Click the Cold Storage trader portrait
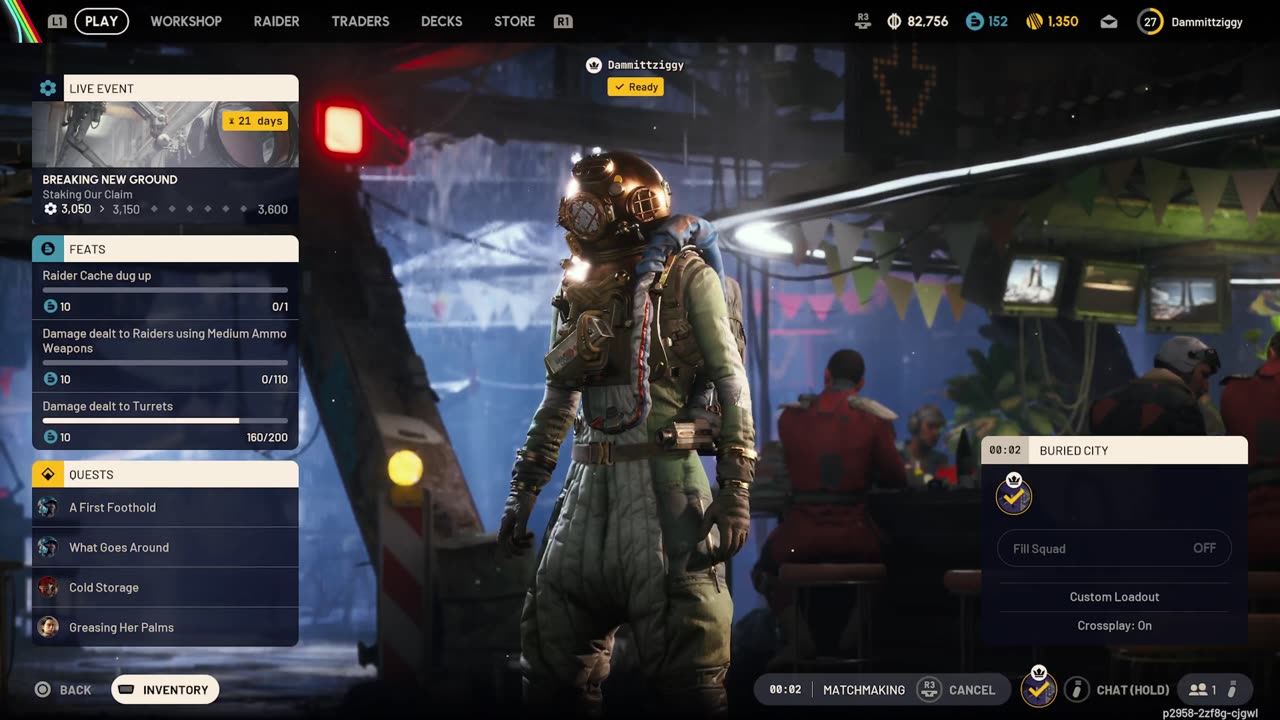 48,587
